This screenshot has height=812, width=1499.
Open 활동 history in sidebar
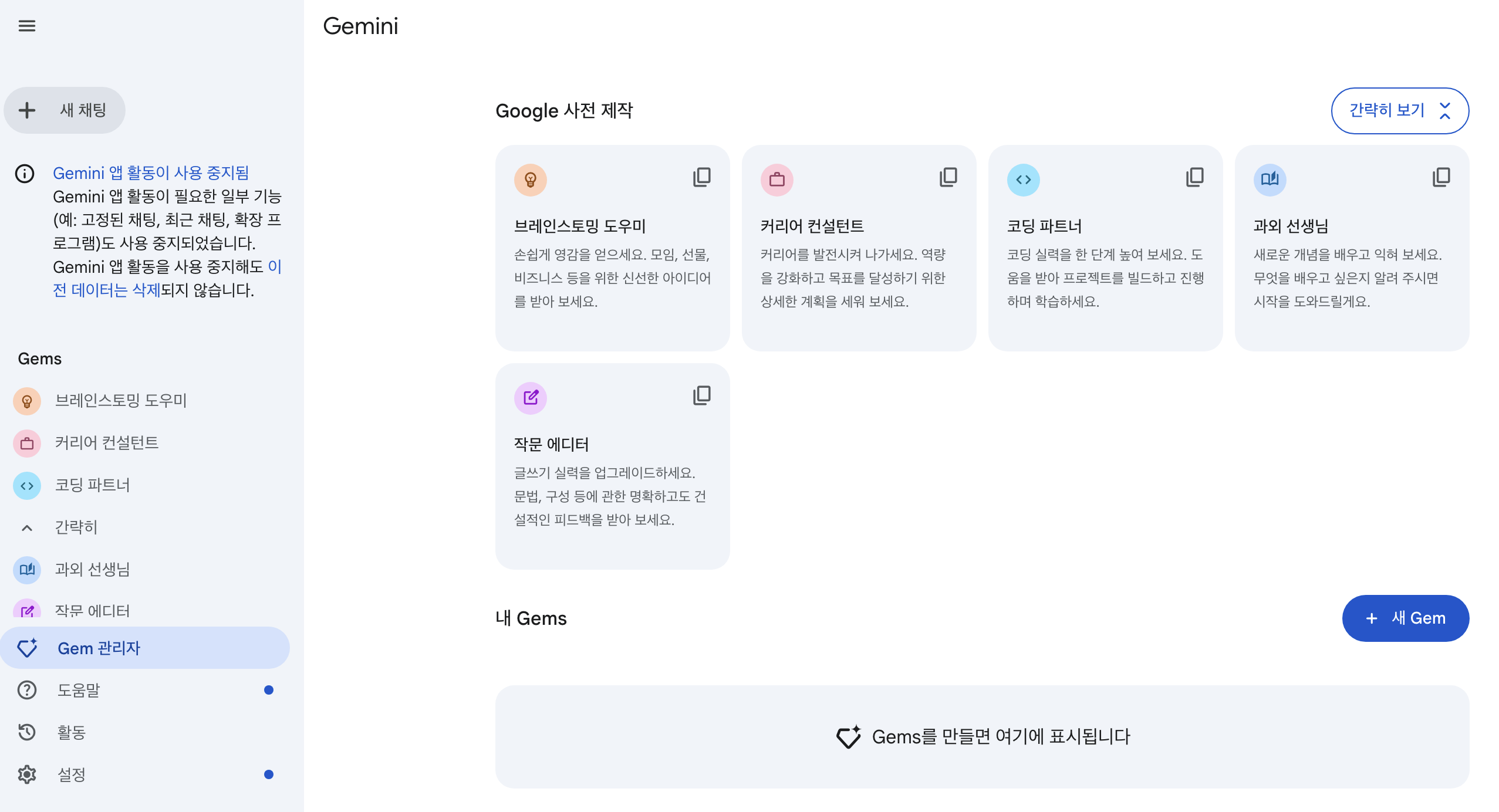click(27, 732)
